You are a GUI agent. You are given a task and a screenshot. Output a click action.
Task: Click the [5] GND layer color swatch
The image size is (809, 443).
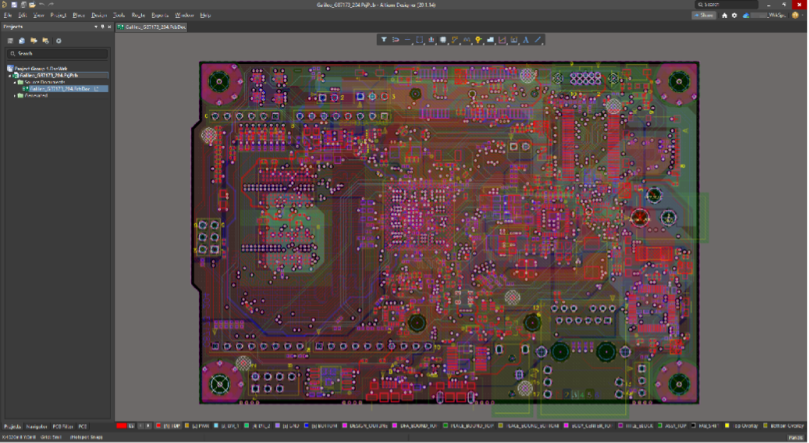click(x=278, y=426)
